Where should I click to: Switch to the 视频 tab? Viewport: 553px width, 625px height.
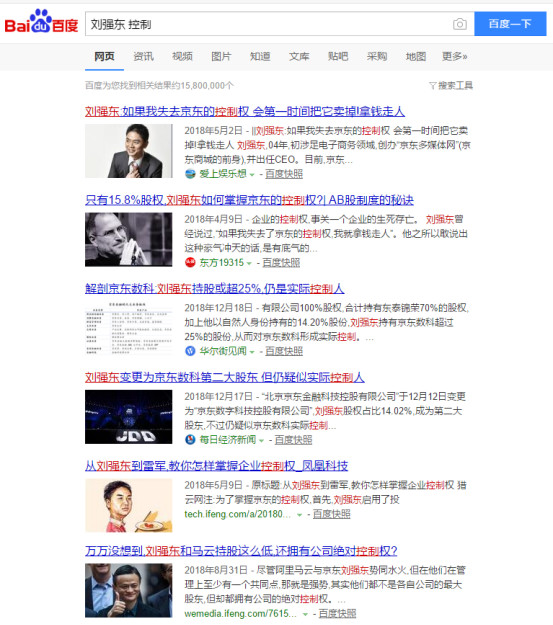pos(182,56)
